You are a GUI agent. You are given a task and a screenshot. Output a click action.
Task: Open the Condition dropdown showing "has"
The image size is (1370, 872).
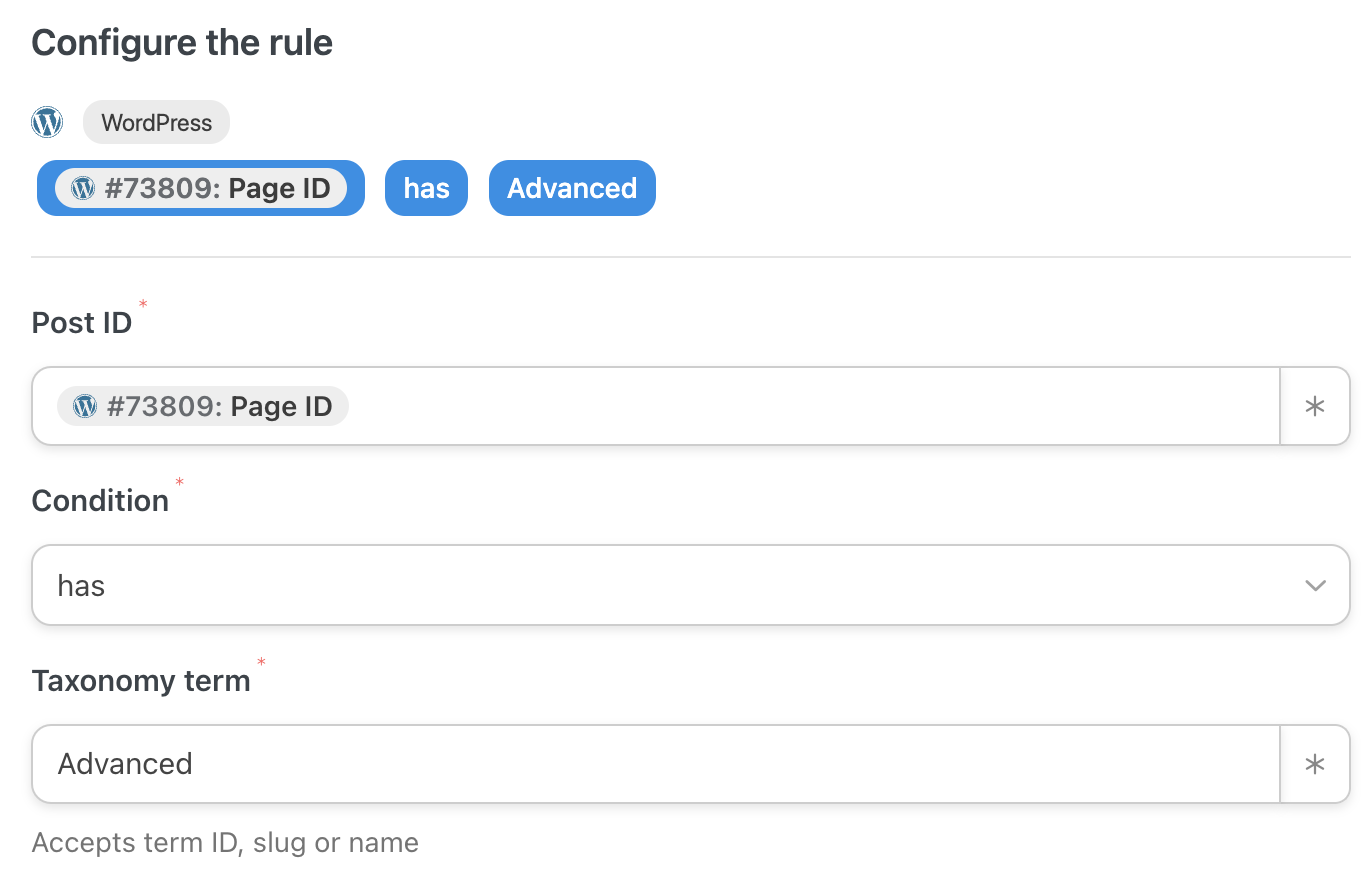pos(691,585)
